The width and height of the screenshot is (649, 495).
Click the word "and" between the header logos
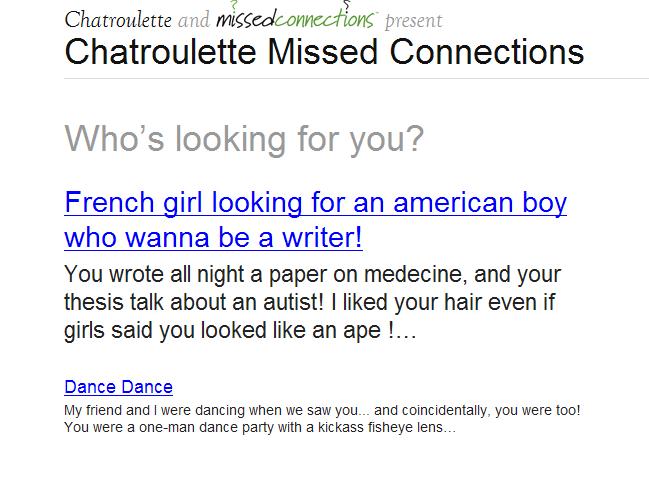tap(193, 20)
